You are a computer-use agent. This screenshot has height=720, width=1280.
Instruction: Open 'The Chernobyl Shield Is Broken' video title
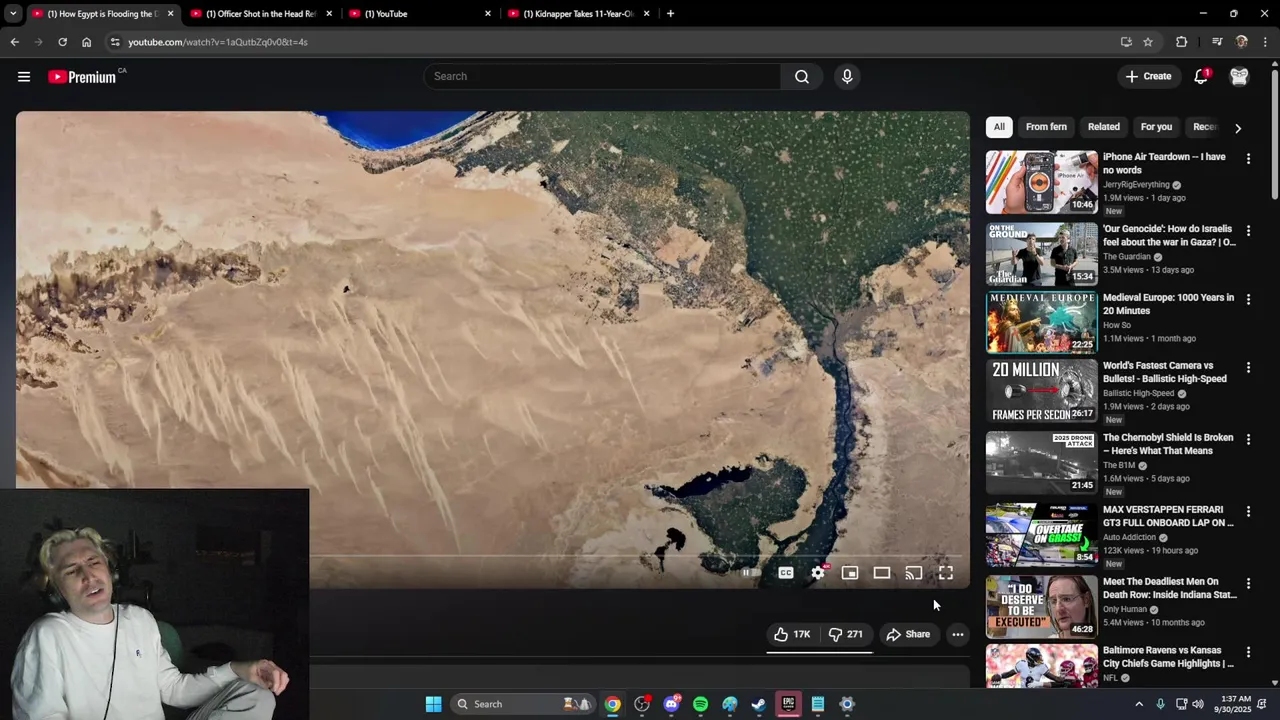(x=1168, y=444)
